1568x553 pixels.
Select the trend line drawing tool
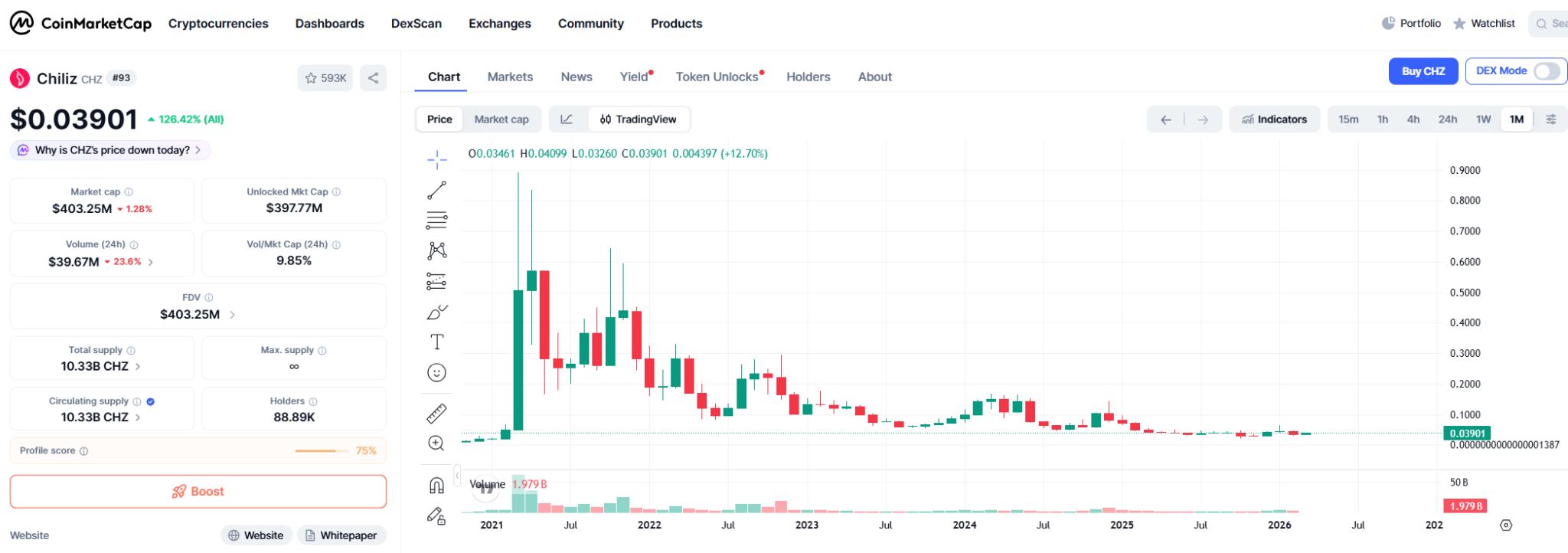point(436,189)
